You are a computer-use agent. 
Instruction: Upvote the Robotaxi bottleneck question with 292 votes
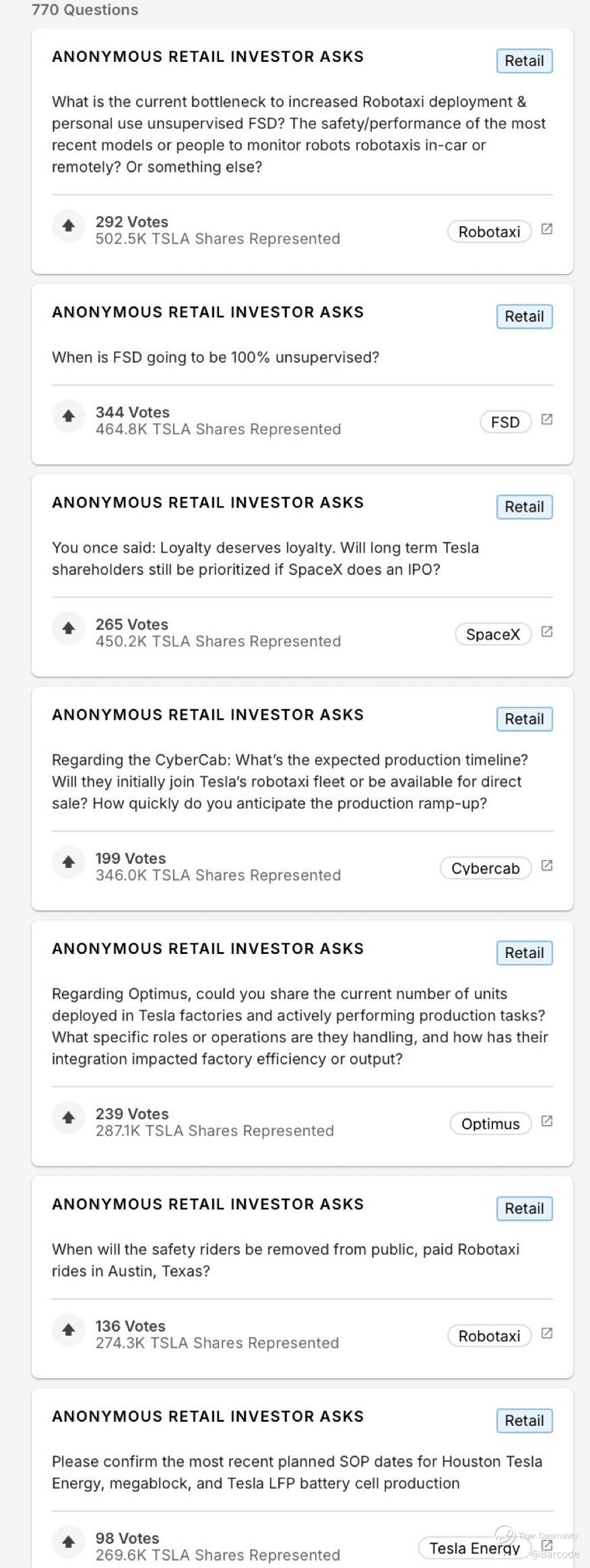[x=69, y=226]
